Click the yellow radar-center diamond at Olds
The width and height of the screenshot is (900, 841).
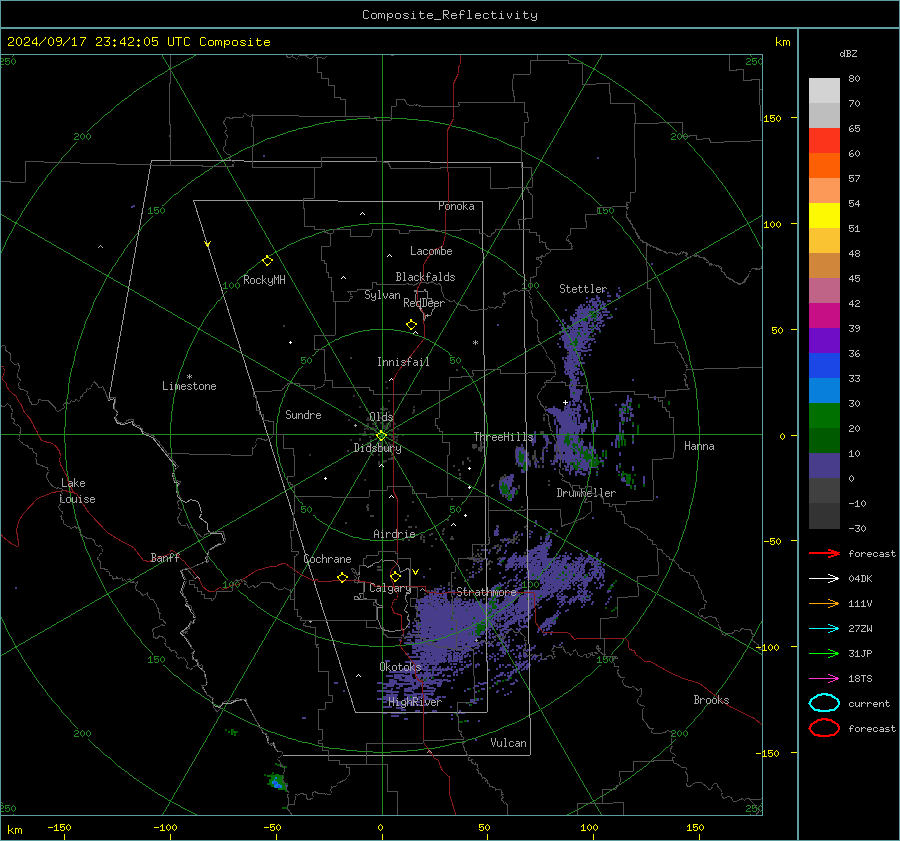[x=381, y=436]
